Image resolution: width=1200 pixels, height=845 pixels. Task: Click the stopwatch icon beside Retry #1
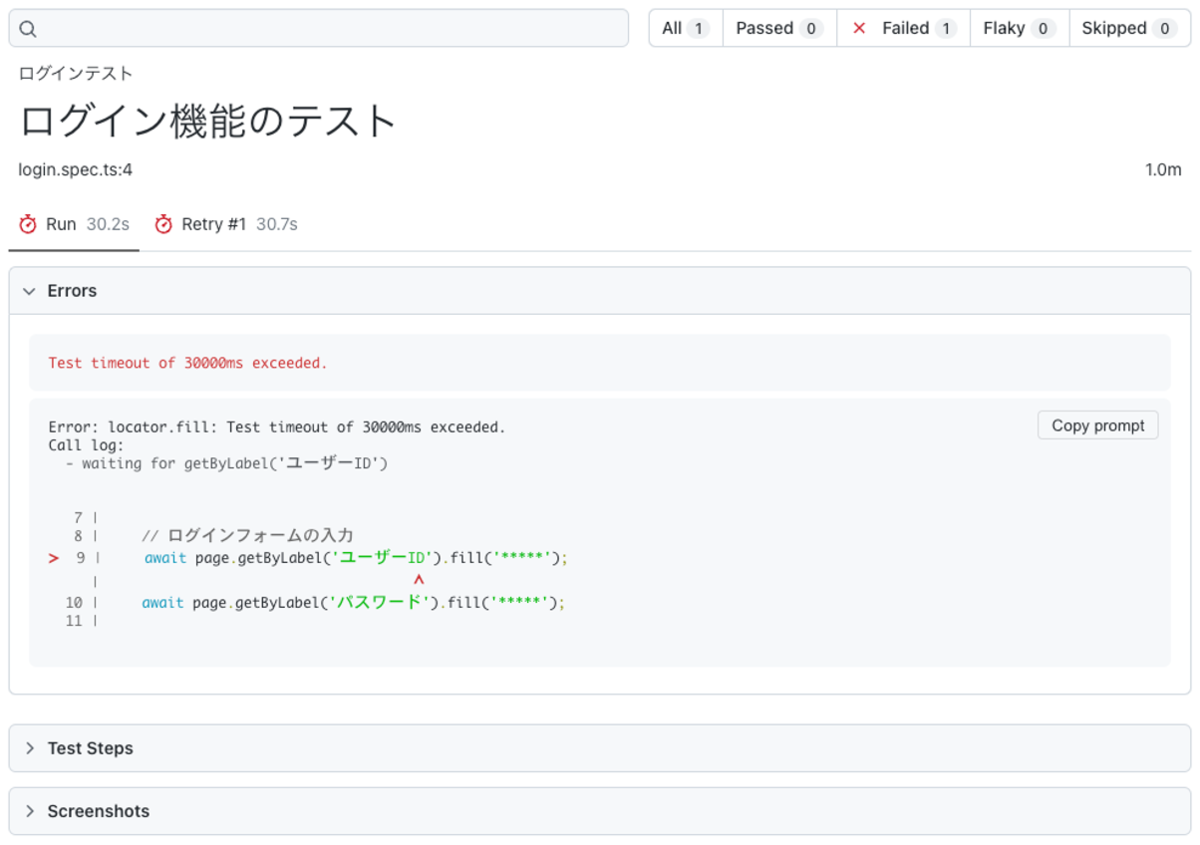[163, 224]
